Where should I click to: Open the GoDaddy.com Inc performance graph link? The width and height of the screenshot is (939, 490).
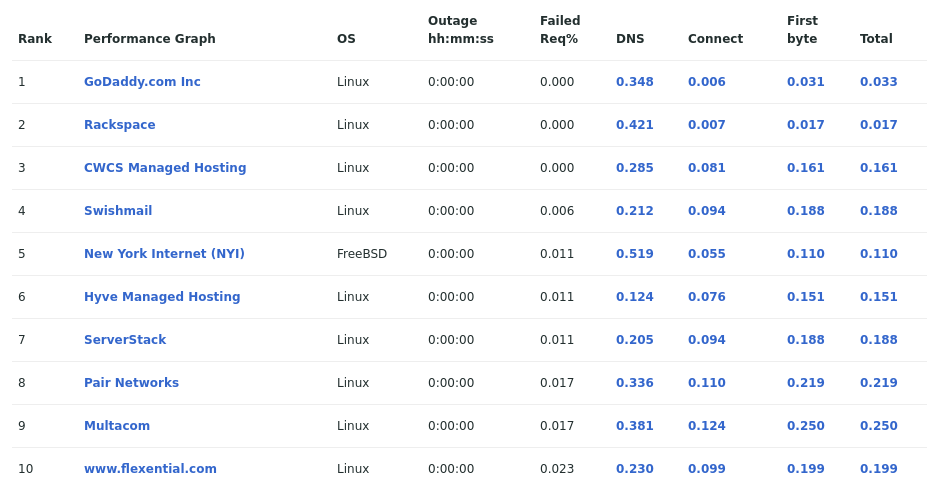pos(142,81)
